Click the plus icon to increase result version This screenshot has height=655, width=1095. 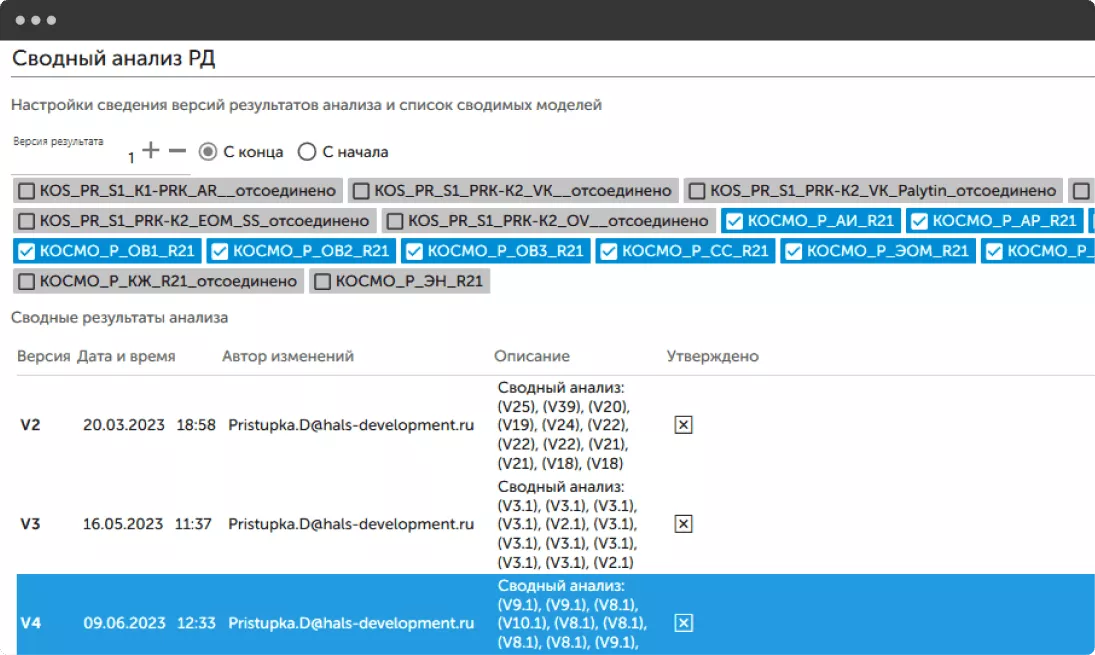click(x=151, y=151)
